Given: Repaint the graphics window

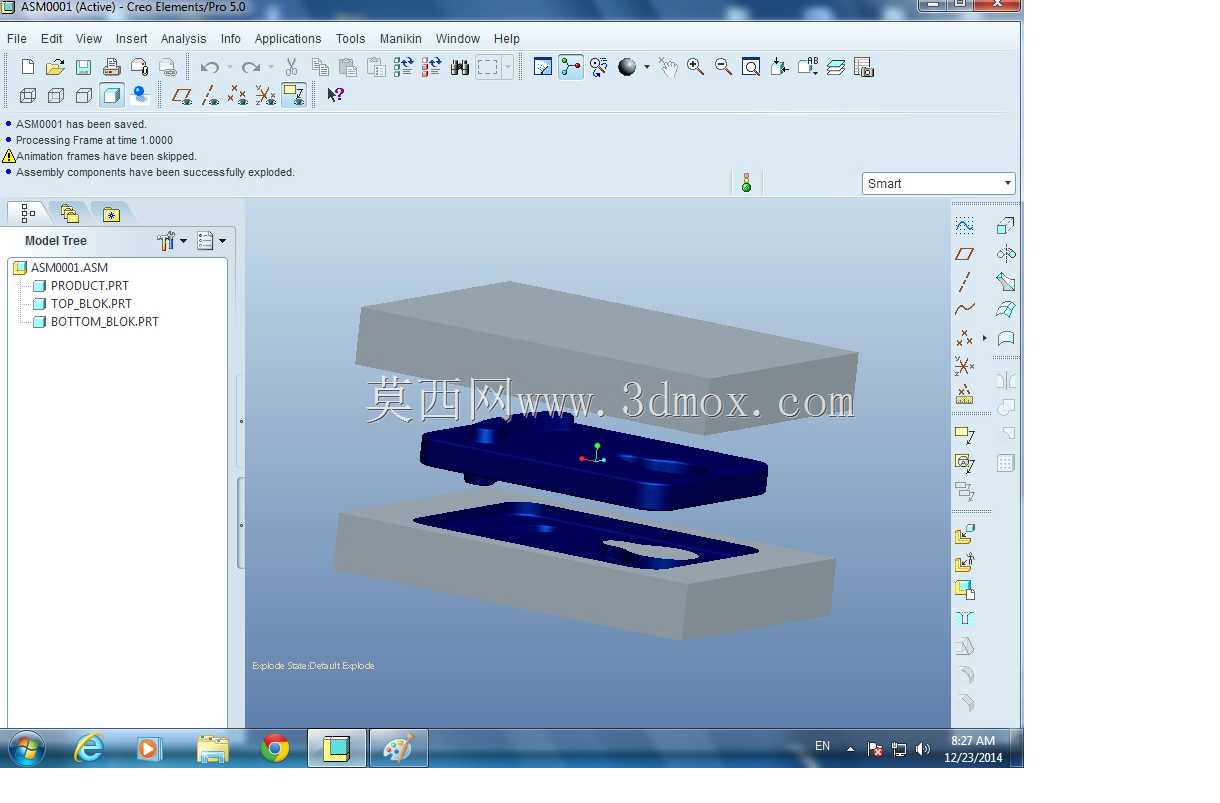Looking at the screenshot, I should tap(543, 67).
